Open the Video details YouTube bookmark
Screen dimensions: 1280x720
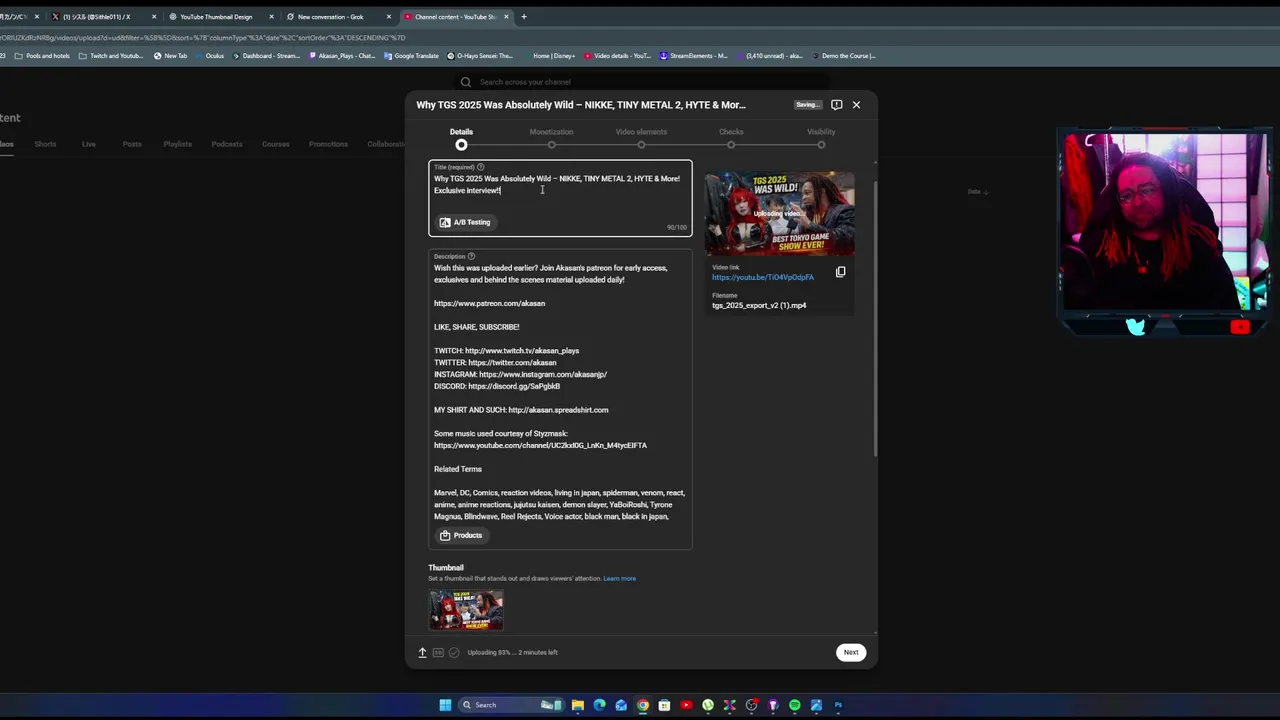click(617, 56)
